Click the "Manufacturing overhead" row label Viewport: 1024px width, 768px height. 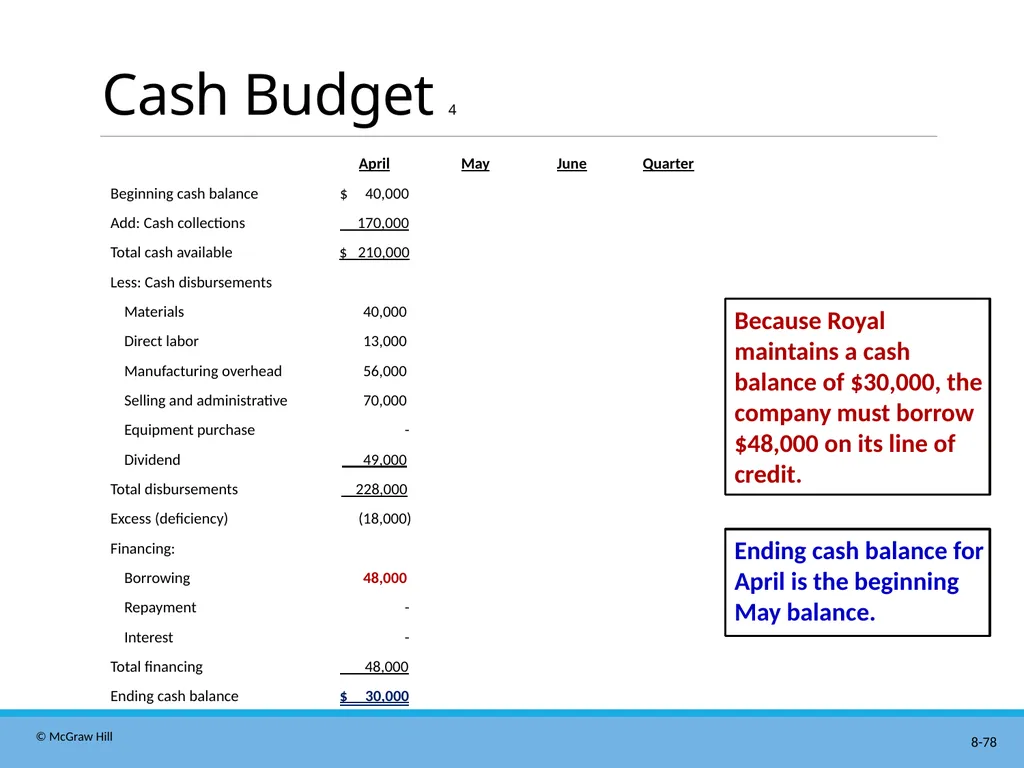203,371
